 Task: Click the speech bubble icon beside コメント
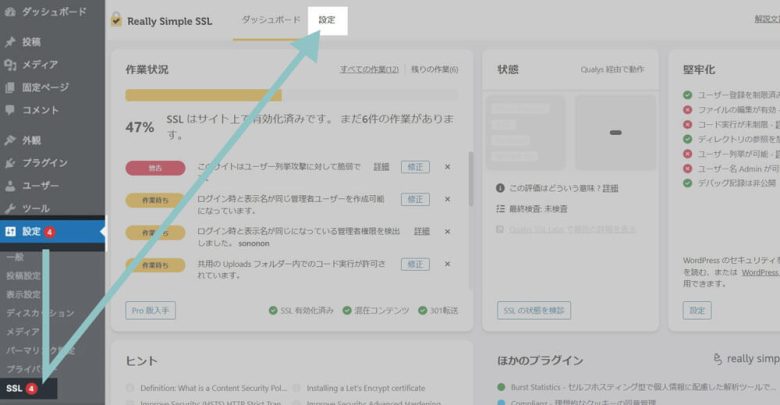click(x=10, y=110)
